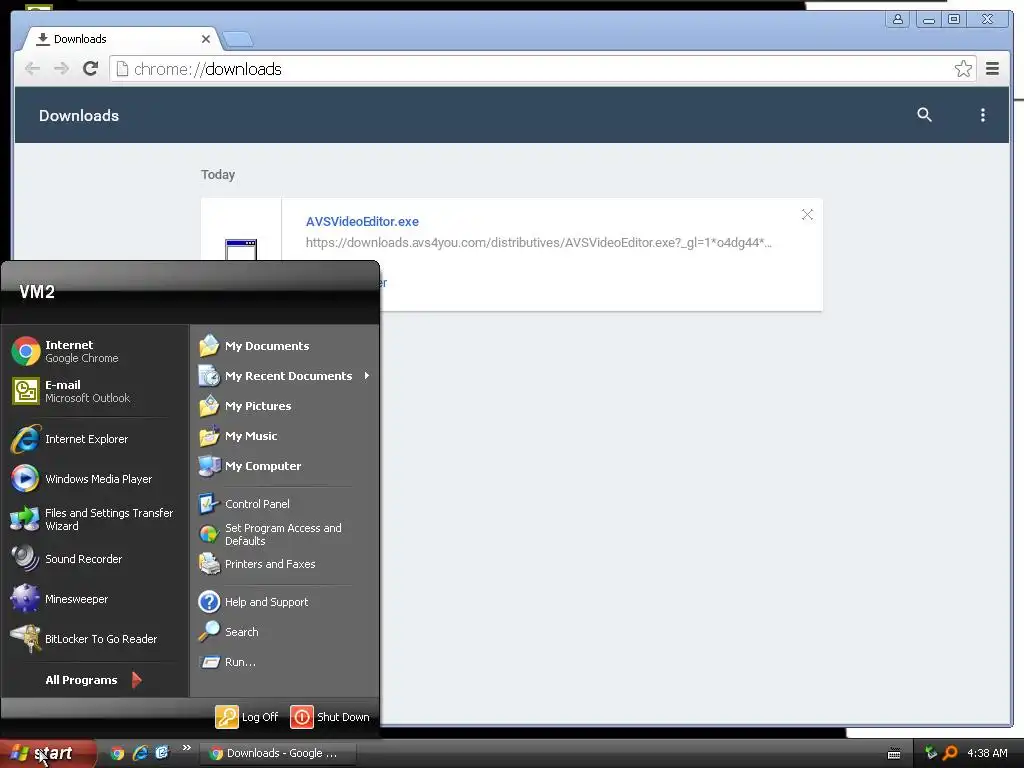Click the AVSVideoEditor download source URL
This screenshot has width=1024, height=768.
point(538,242)
